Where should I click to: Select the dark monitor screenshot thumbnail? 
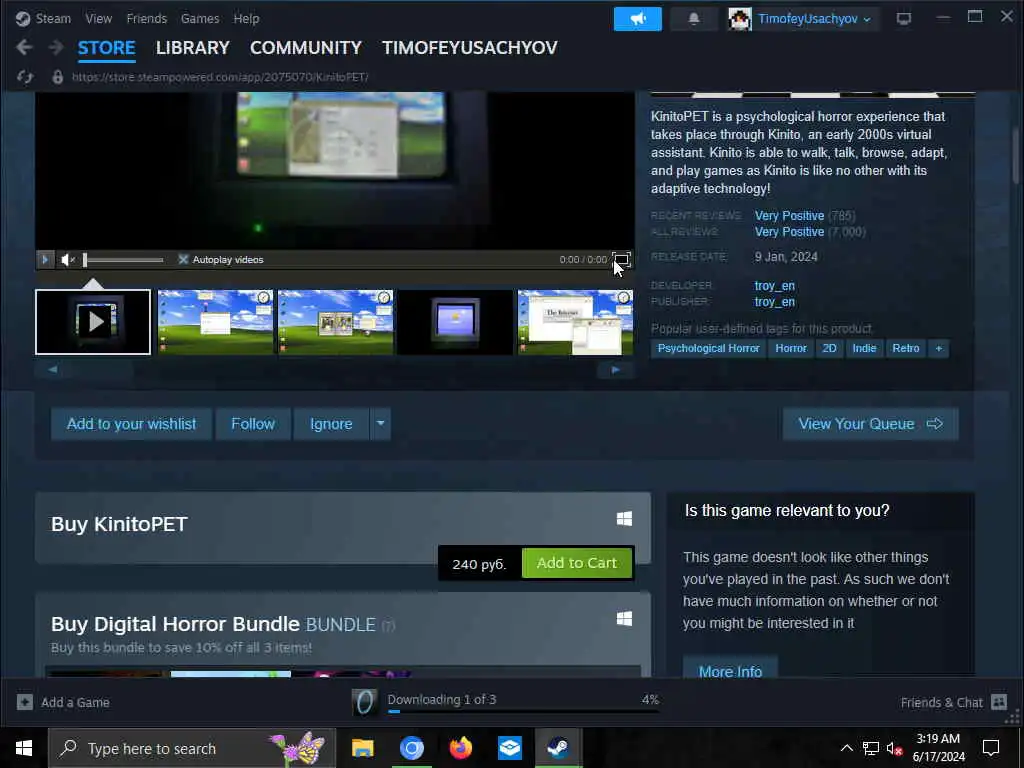[455, 322]
